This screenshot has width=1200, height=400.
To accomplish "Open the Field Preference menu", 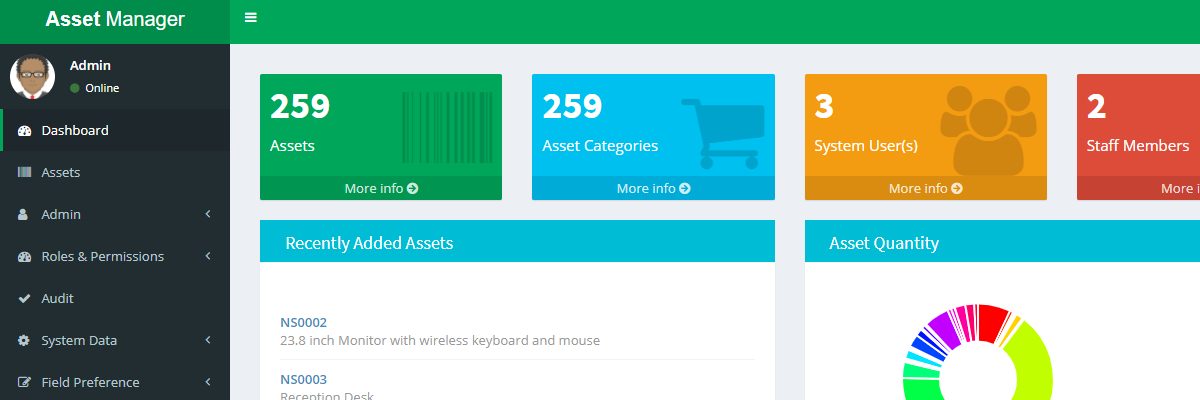I will click(115, 382).
